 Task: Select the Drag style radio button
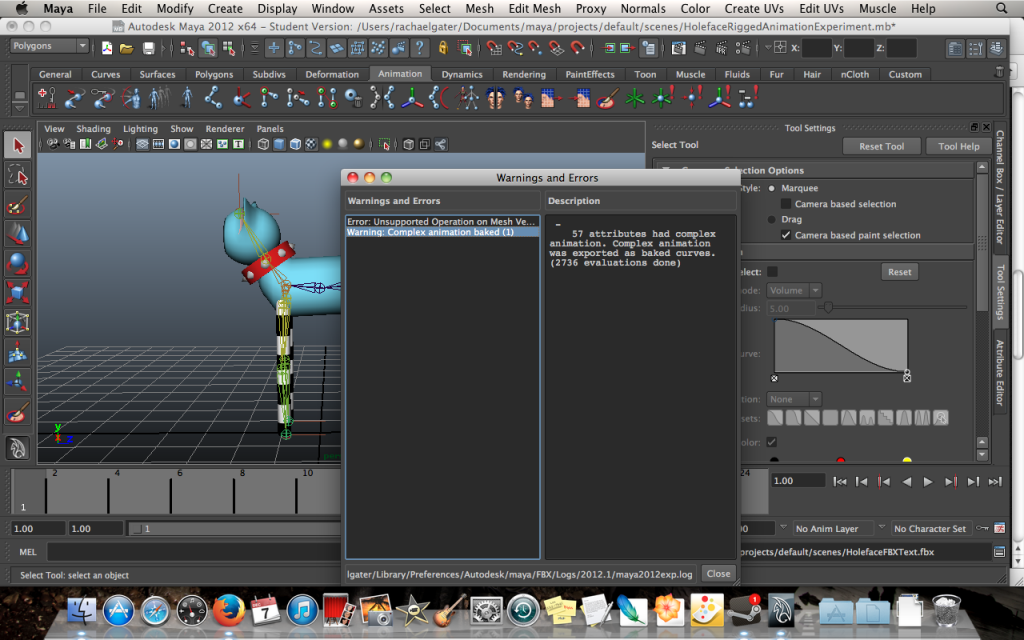771,219
